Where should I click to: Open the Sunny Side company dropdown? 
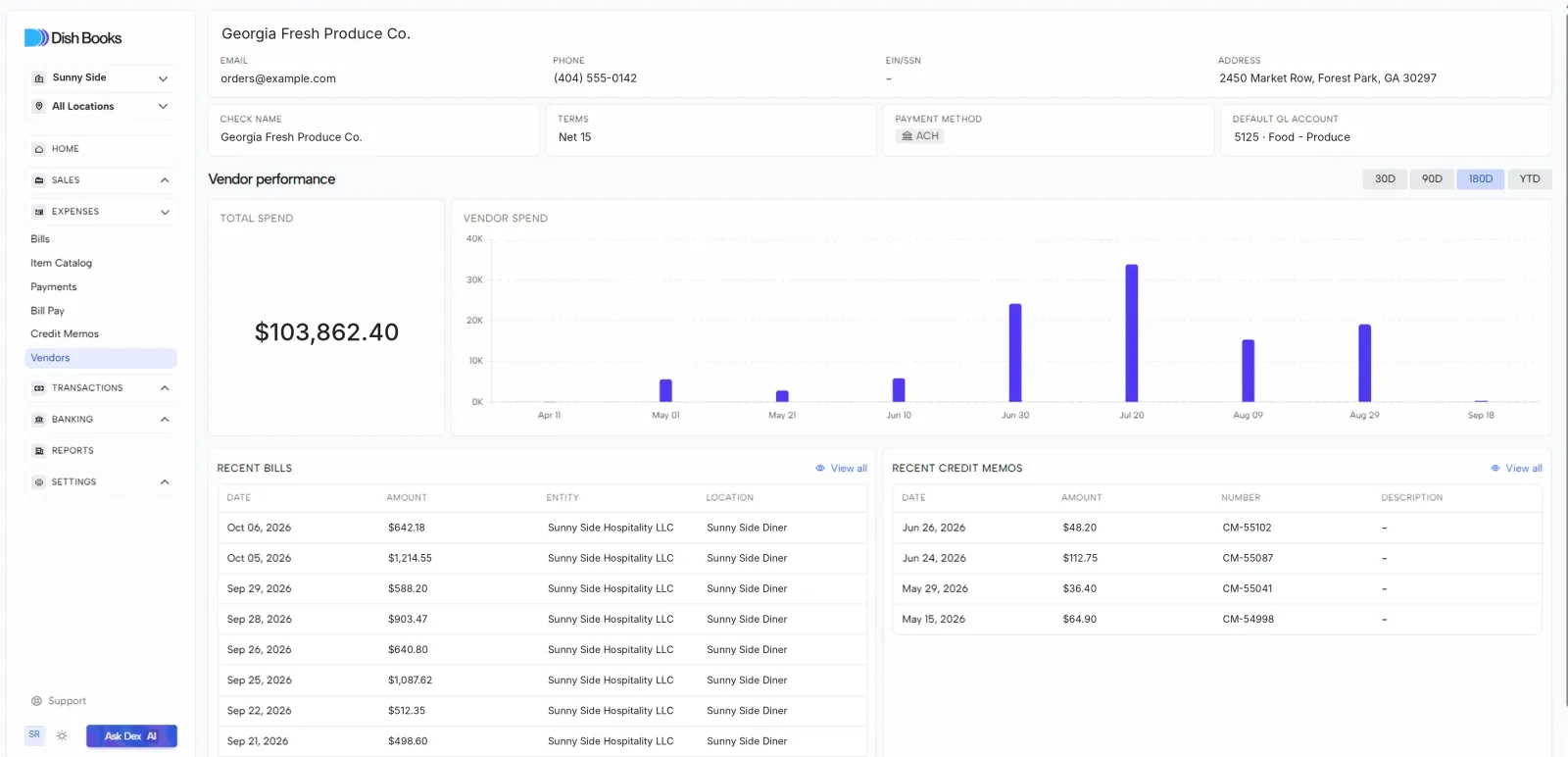[101, 77]
